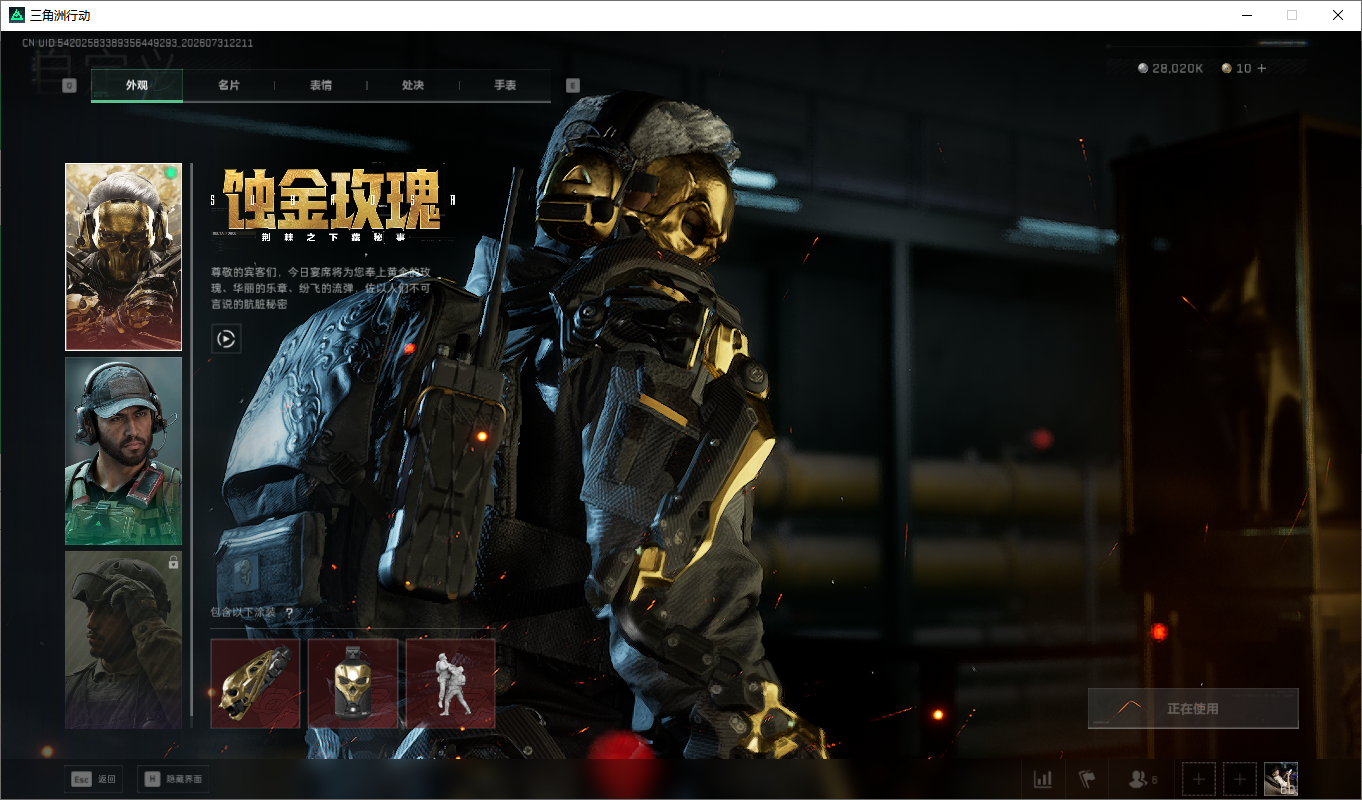
Task: Select the 表情 tab
Action: pos(321,85)
